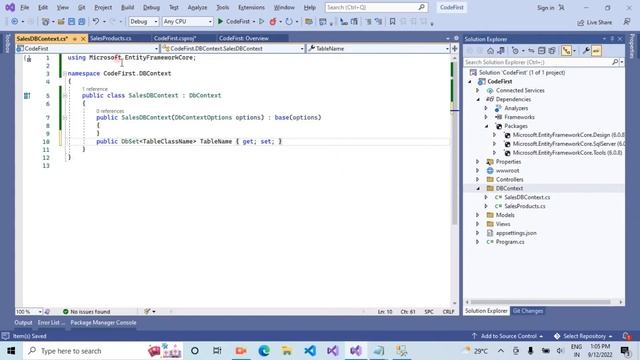Click Switch Views icon in Solution Explorer
Viewport: 640px width, 360px height.
(501, 51)
